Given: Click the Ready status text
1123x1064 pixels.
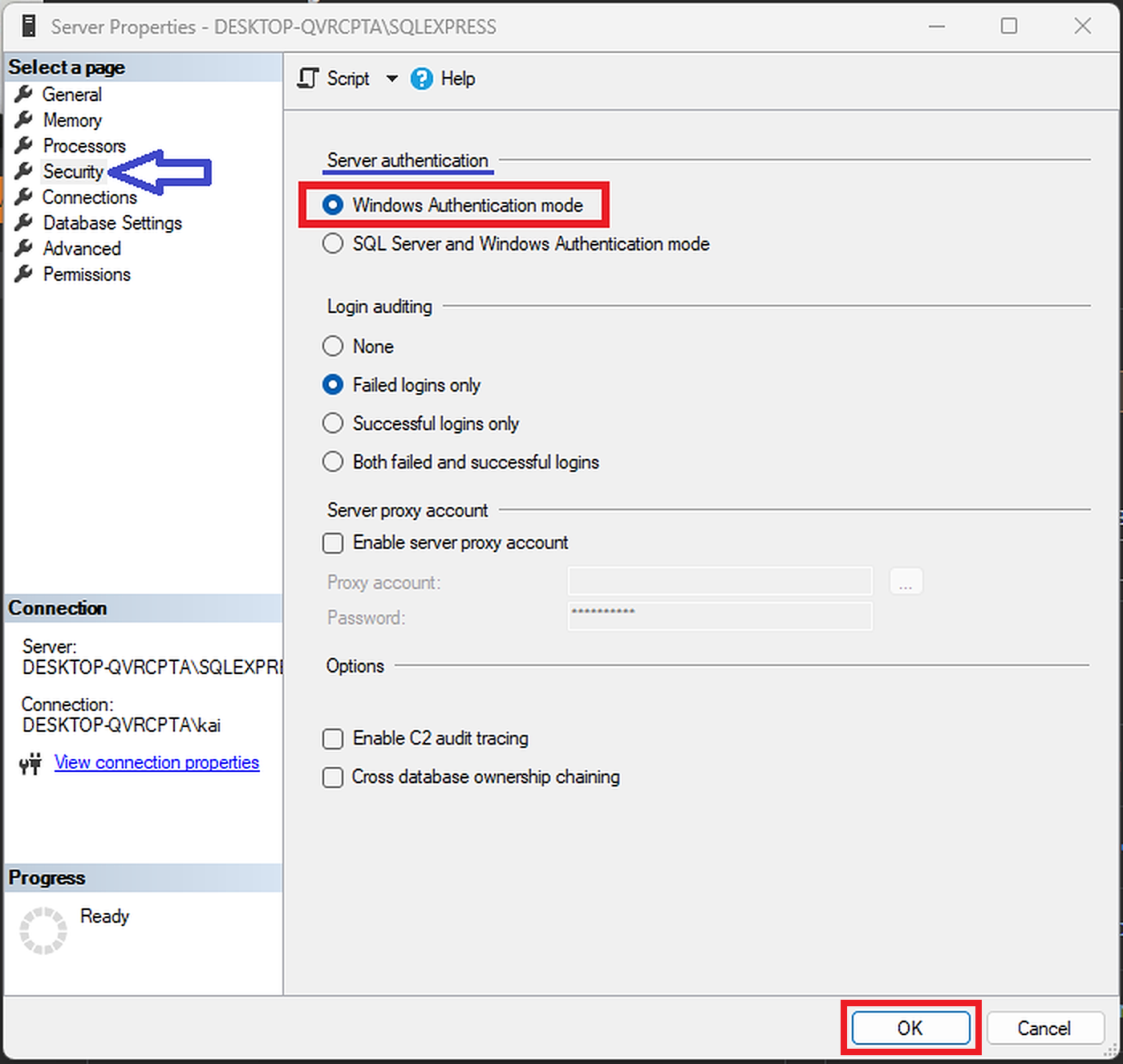Looking at the screenshot, I should pyautogui.click(x=104, y=916).
